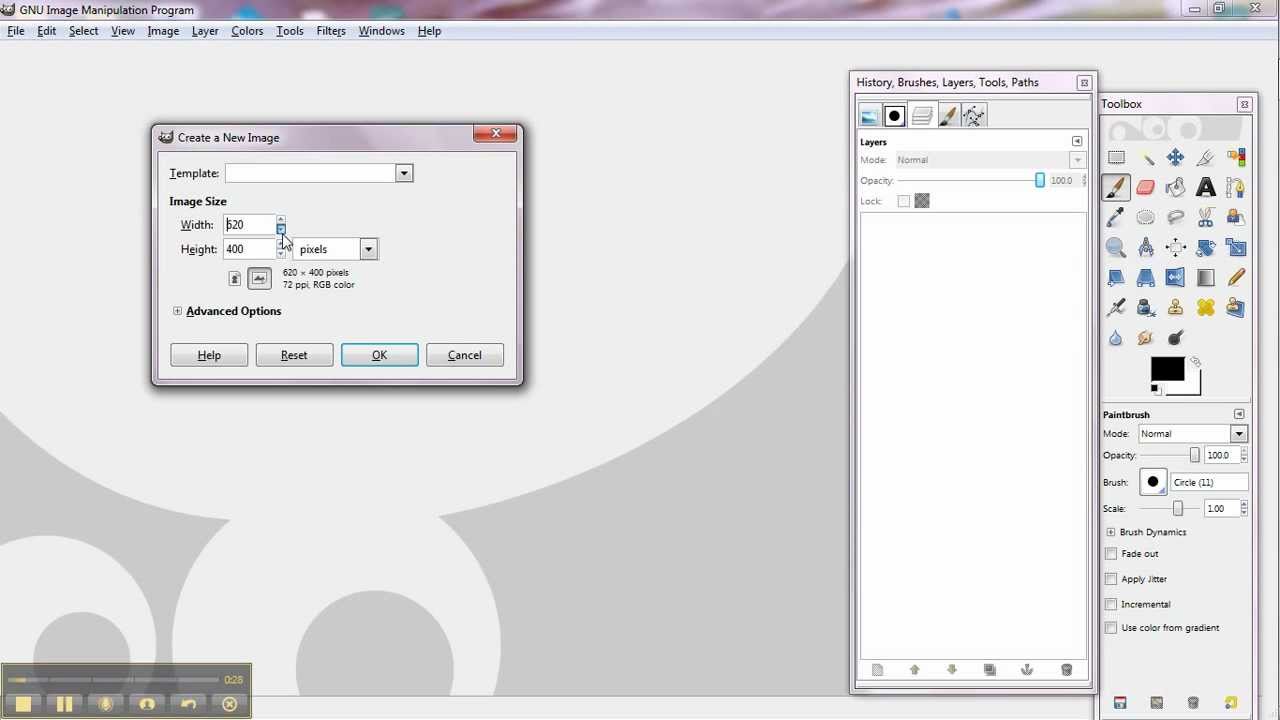Click the black foreground color swatch
This screenshot has height=720, width=1280.
pyautogui.click(x=1166, y=369)
